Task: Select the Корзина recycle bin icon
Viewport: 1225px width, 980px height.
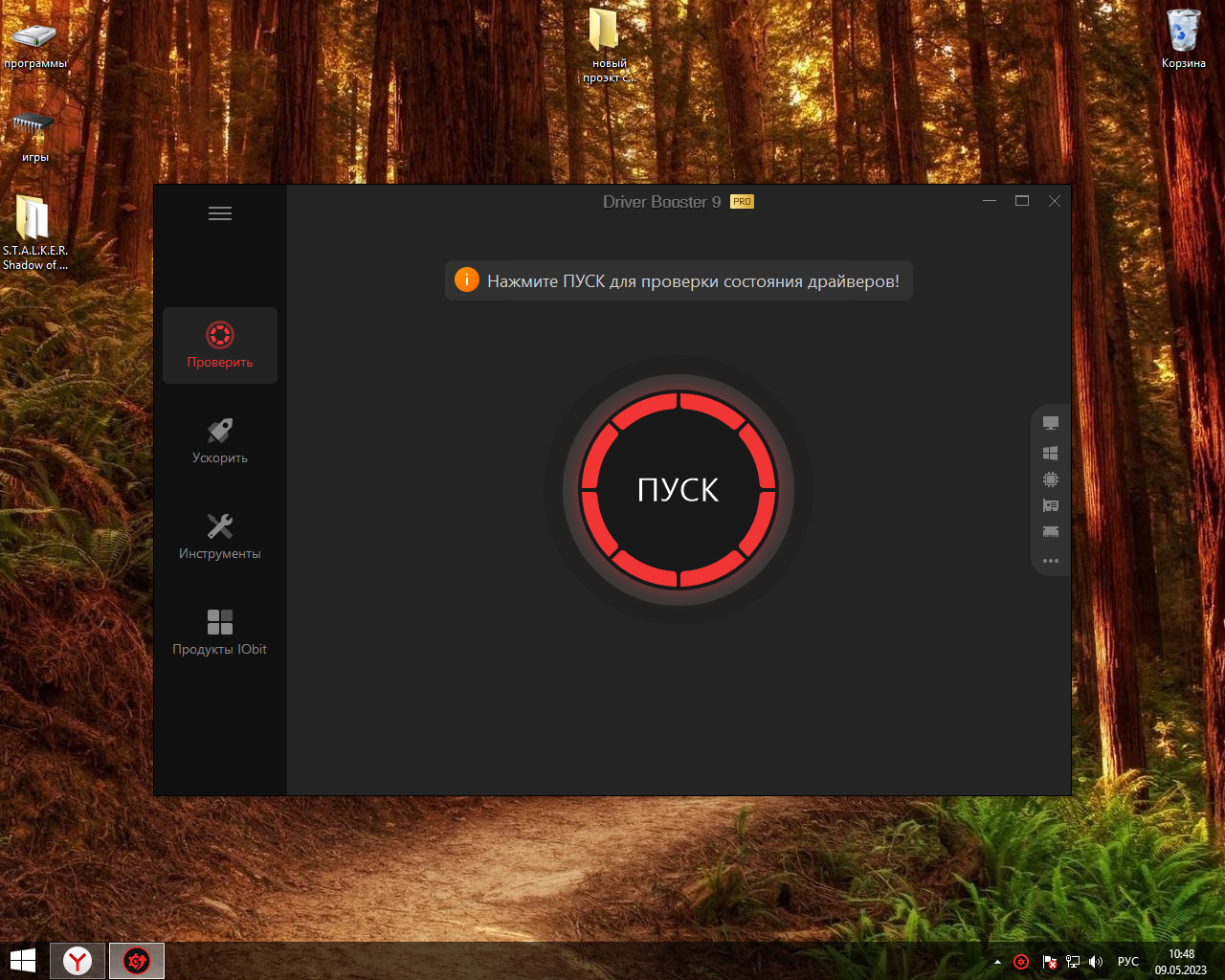Action: [1184, 38]
